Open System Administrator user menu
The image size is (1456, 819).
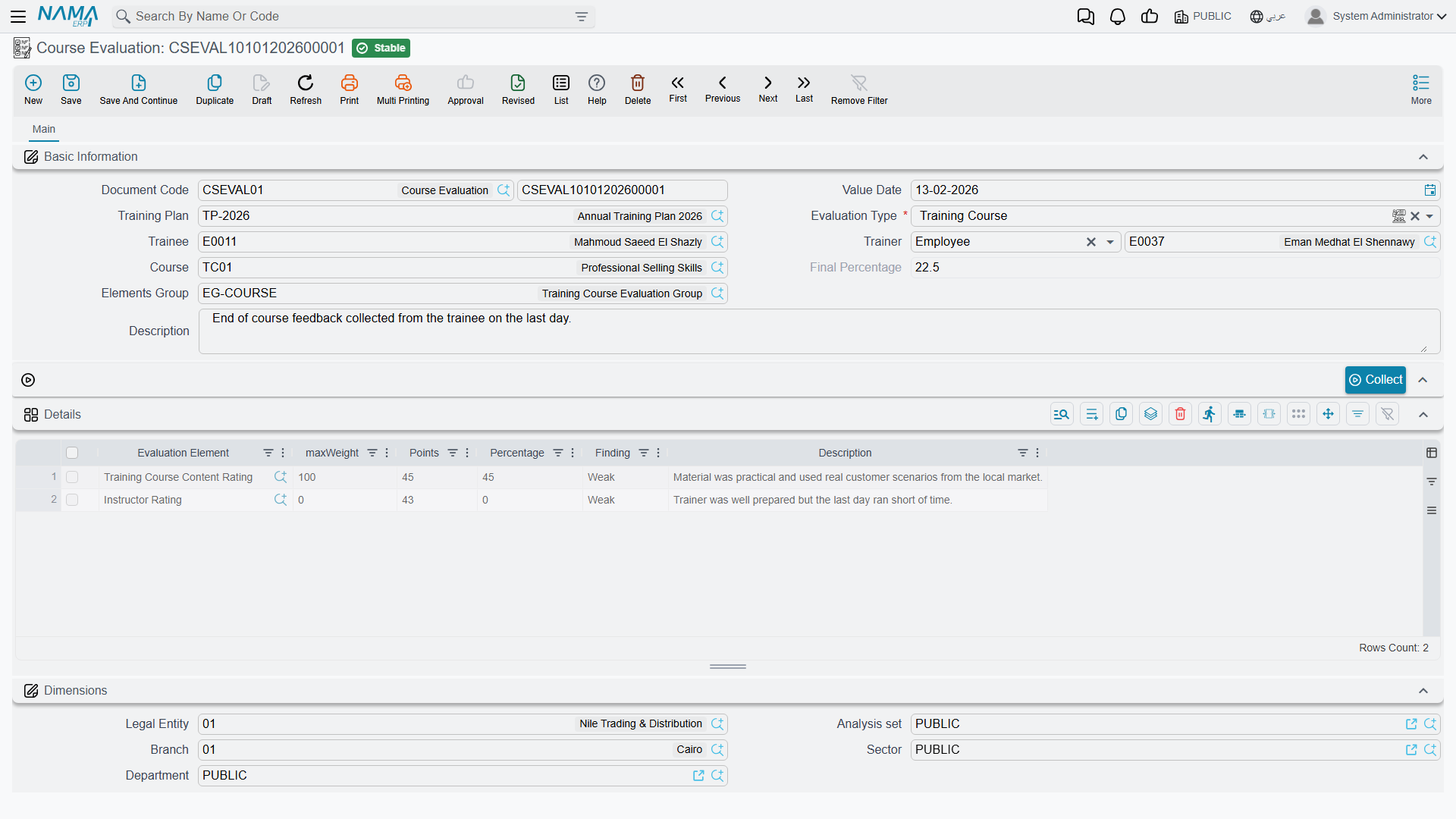[x=1376, y=17]
